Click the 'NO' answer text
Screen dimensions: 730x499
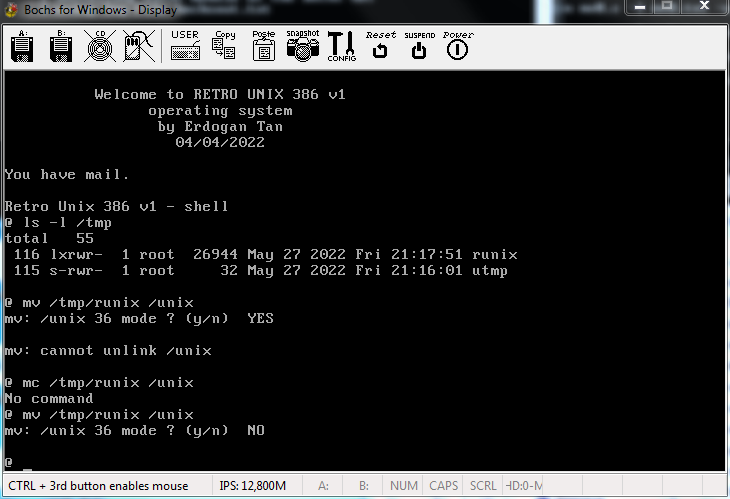256,430
